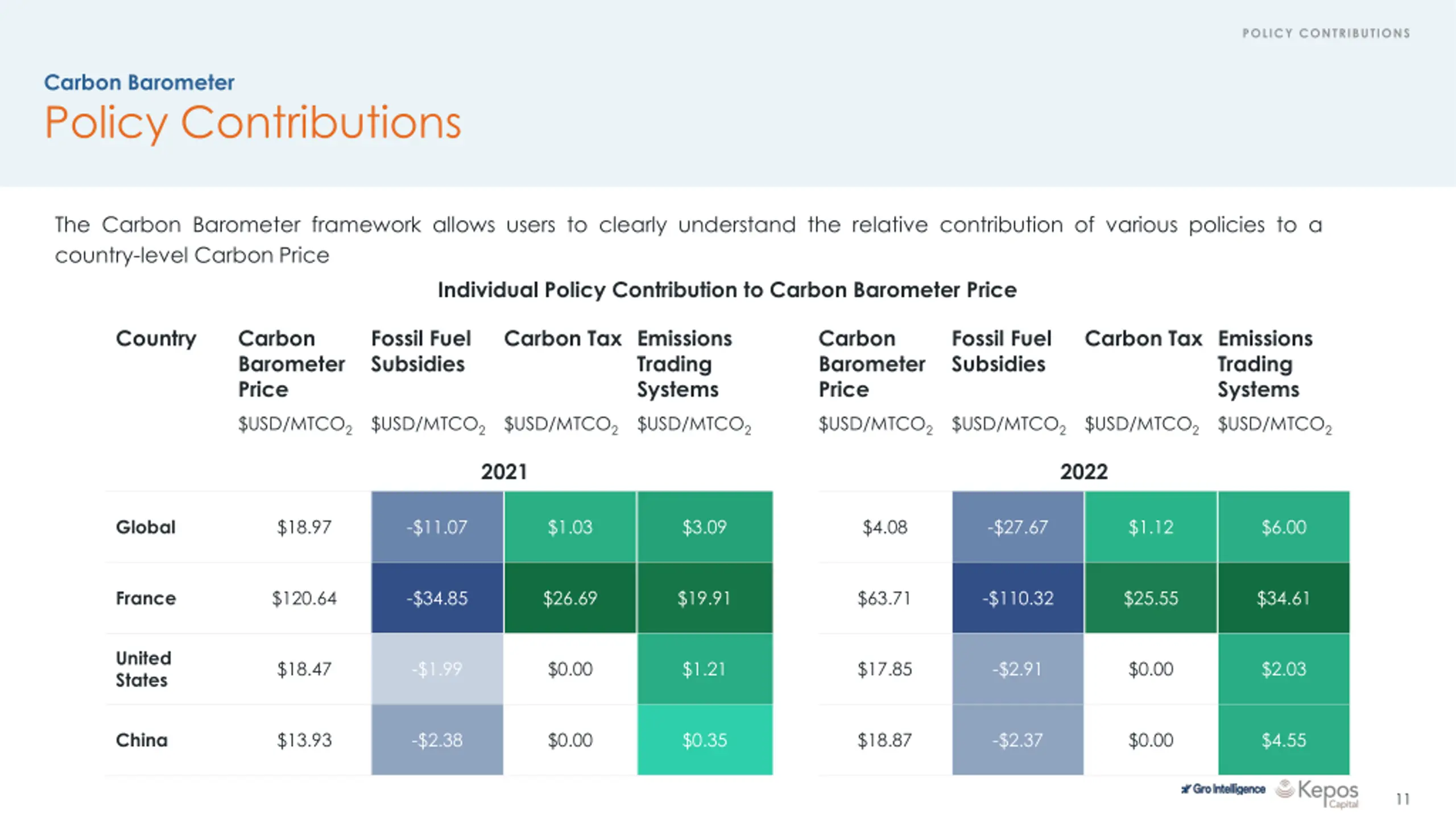Screen dimensions: 1456x819
Task: Click the France 2021 price '$120.64'
Action: pos(304,598)
